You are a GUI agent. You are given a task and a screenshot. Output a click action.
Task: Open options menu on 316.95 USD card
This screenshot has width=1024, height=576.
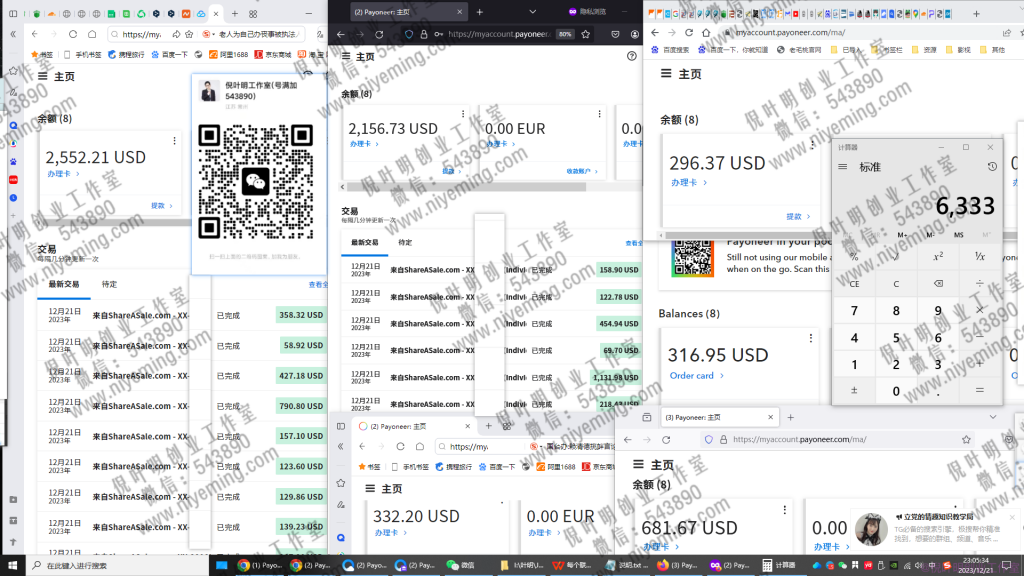(810, 338)
